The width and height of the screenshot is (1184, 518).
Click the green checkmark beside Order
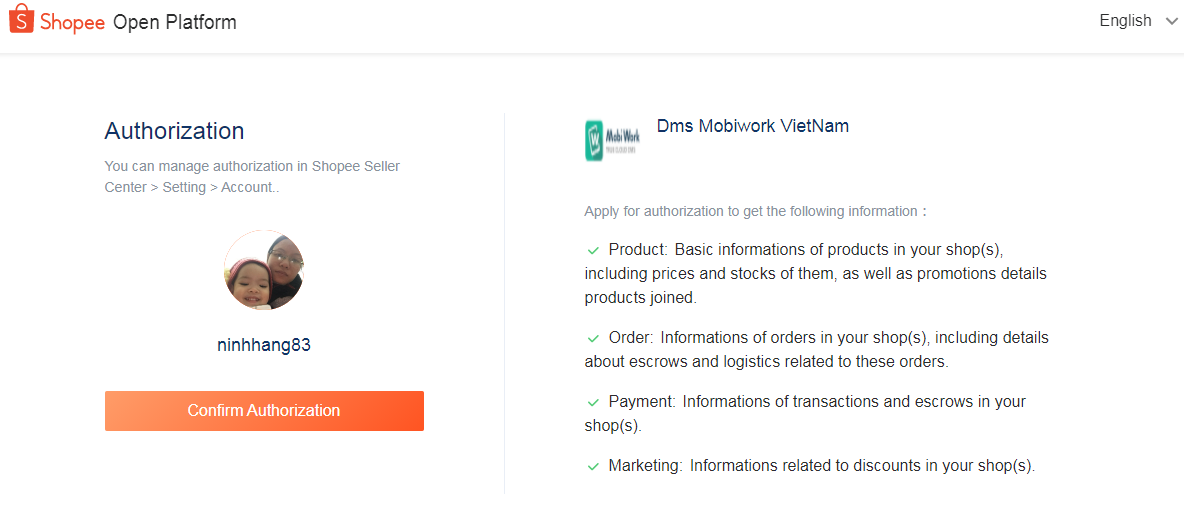593,338
